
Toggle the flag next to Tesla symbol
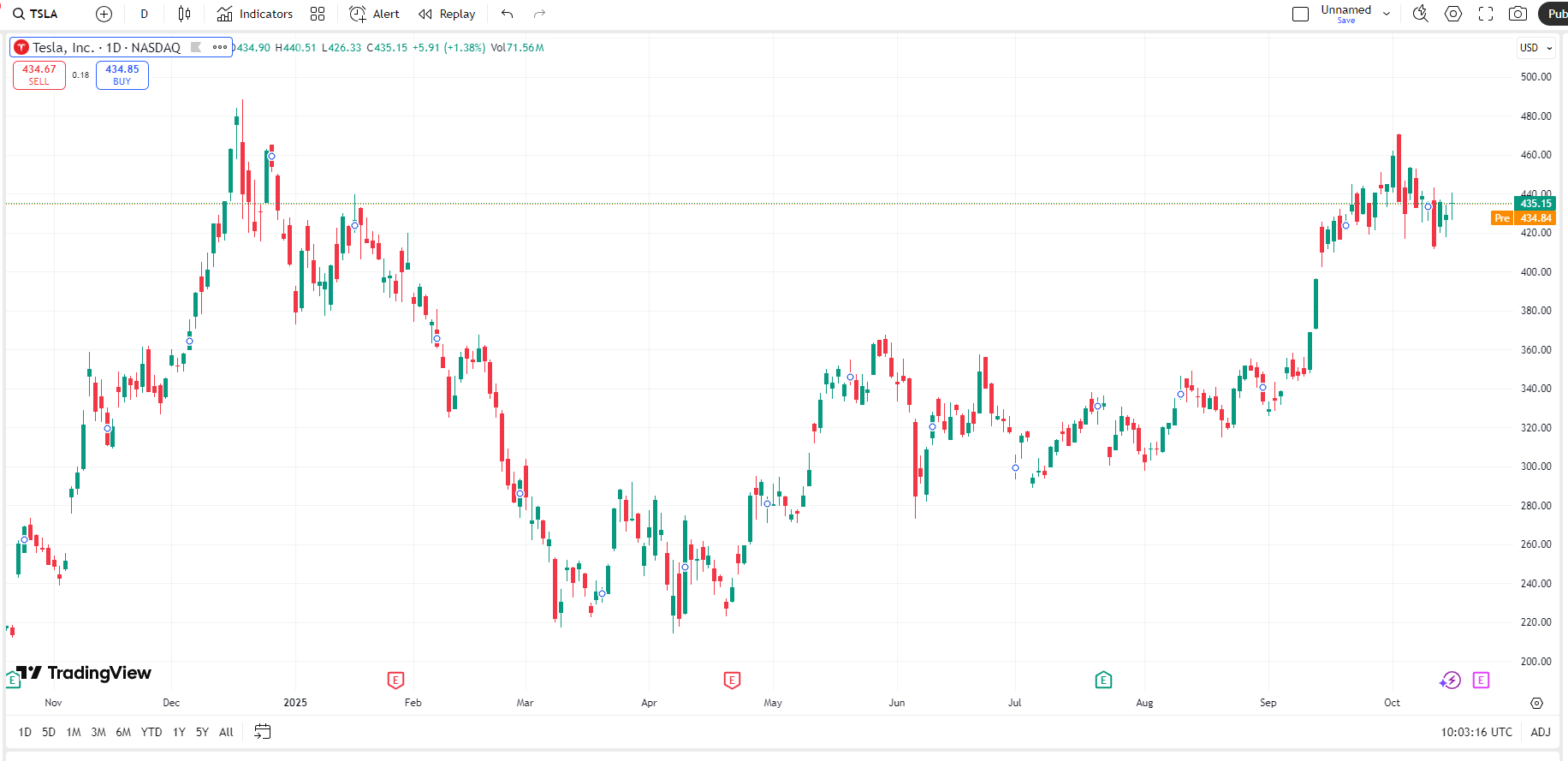tap(196, 47)
